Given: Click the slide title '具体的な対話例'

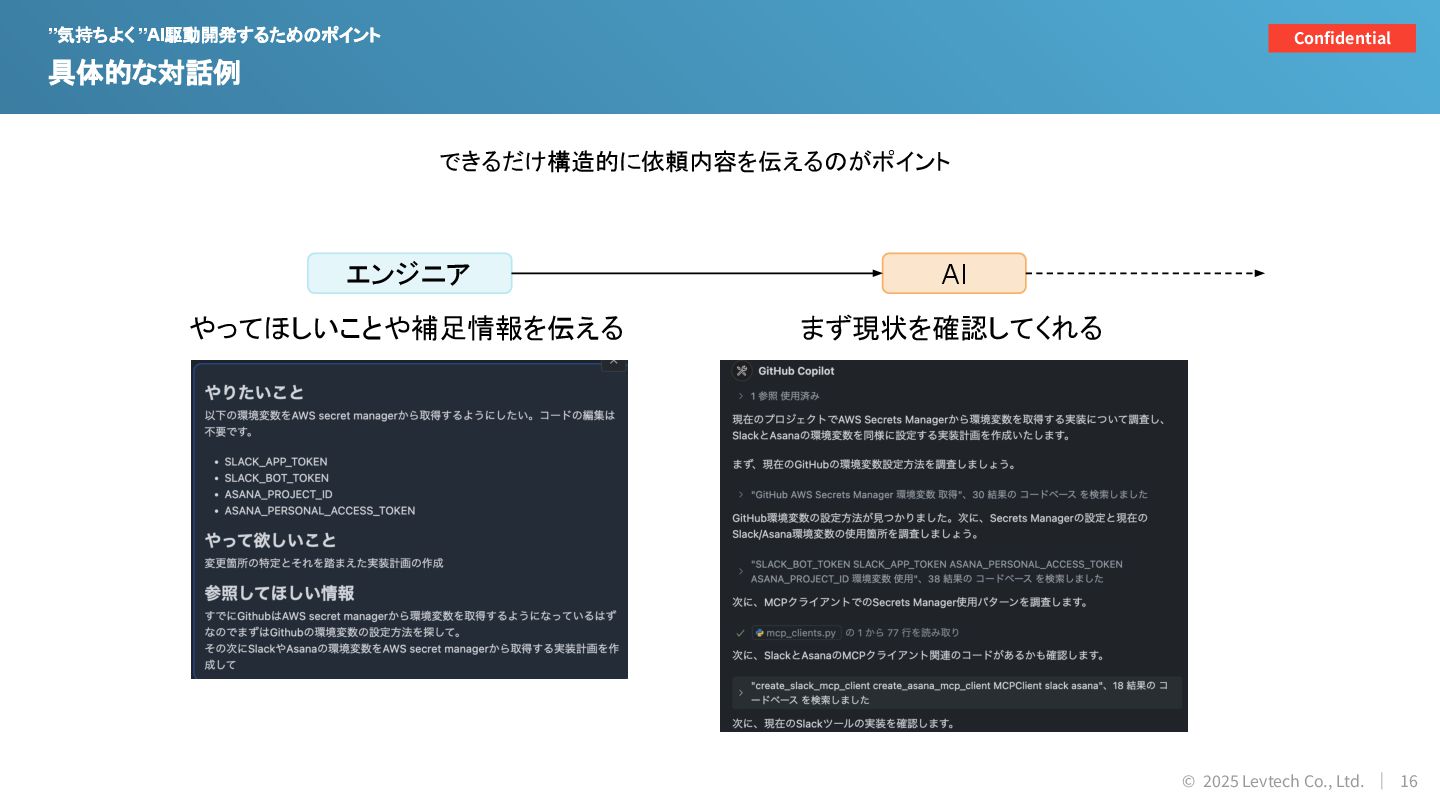Looking at the screenshot, I should coord(144,73).
